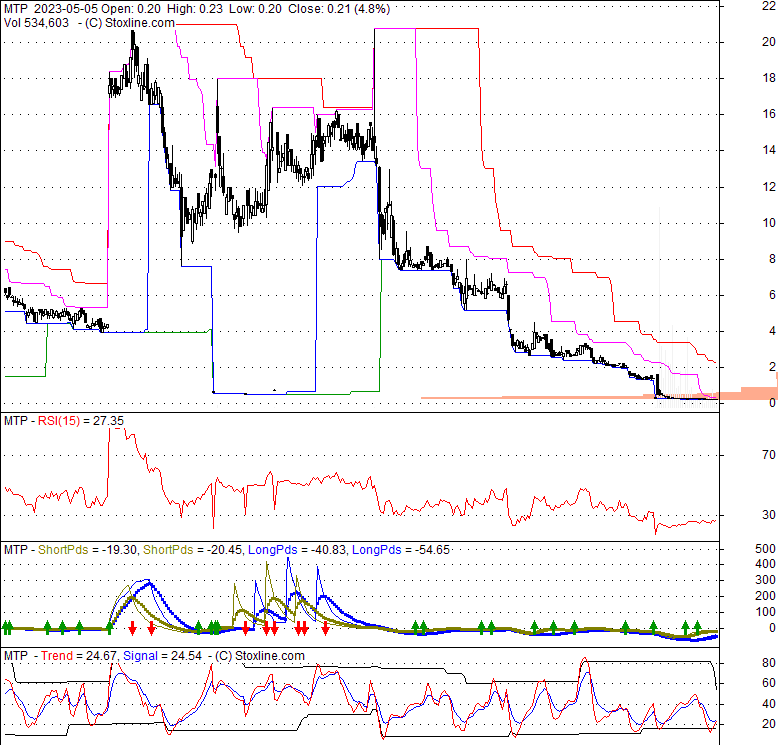Image resolution: width=780 pixels, height=745 pixels.
Task: Click the ShortPds = -20.45 readout
Action: click(x=192, y=550)
